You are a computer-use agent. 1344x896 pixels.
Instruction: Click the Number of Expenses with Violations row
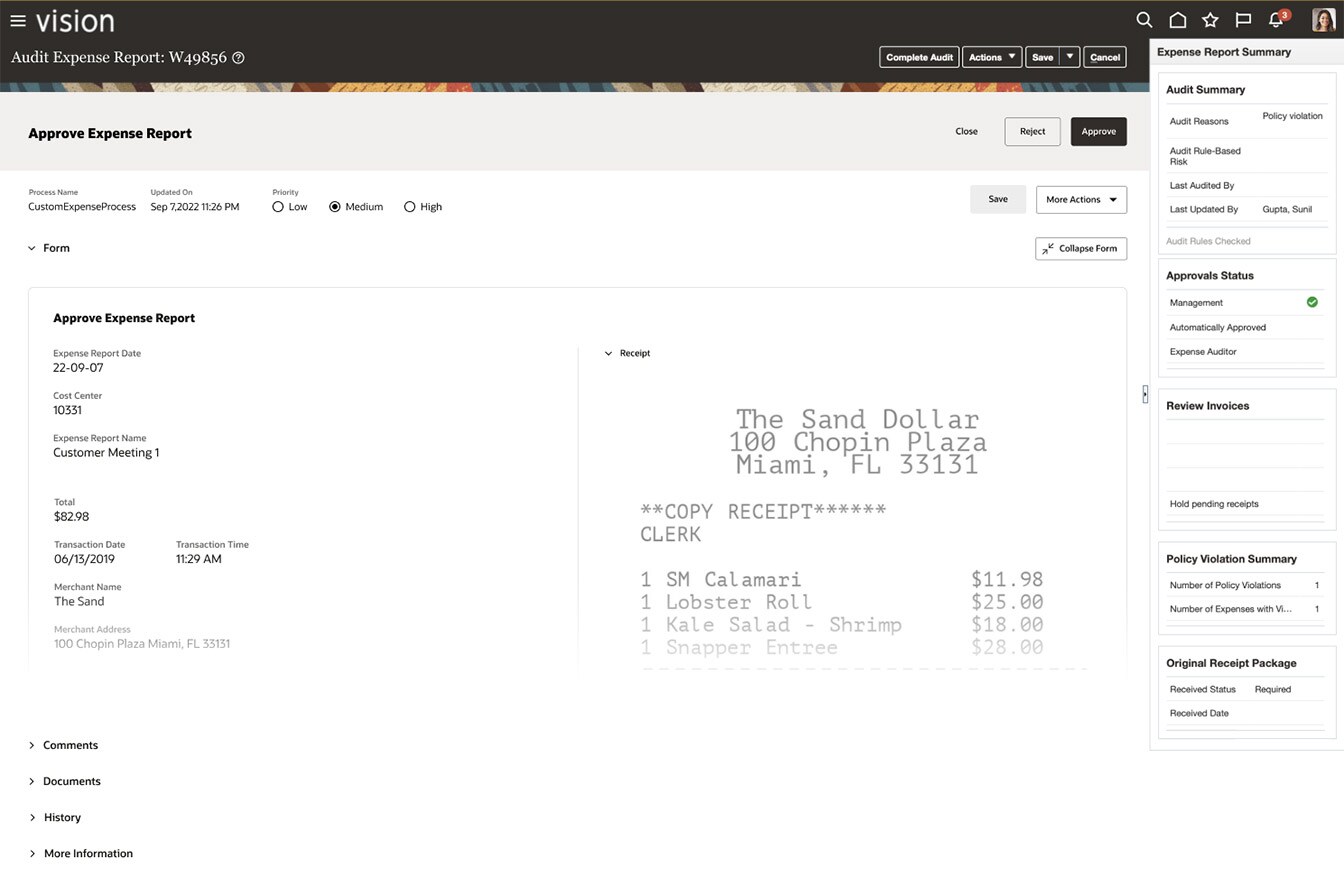pos(1246,609)
